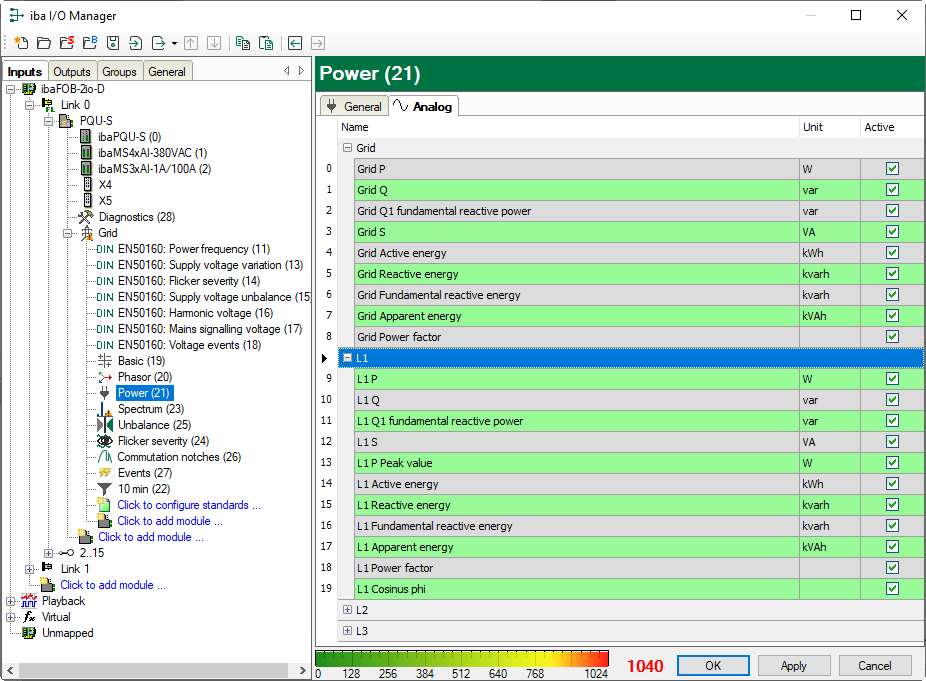Click the copy icon in the toolbar
This screenshot has width=926, height=681.
coord(242,43)
